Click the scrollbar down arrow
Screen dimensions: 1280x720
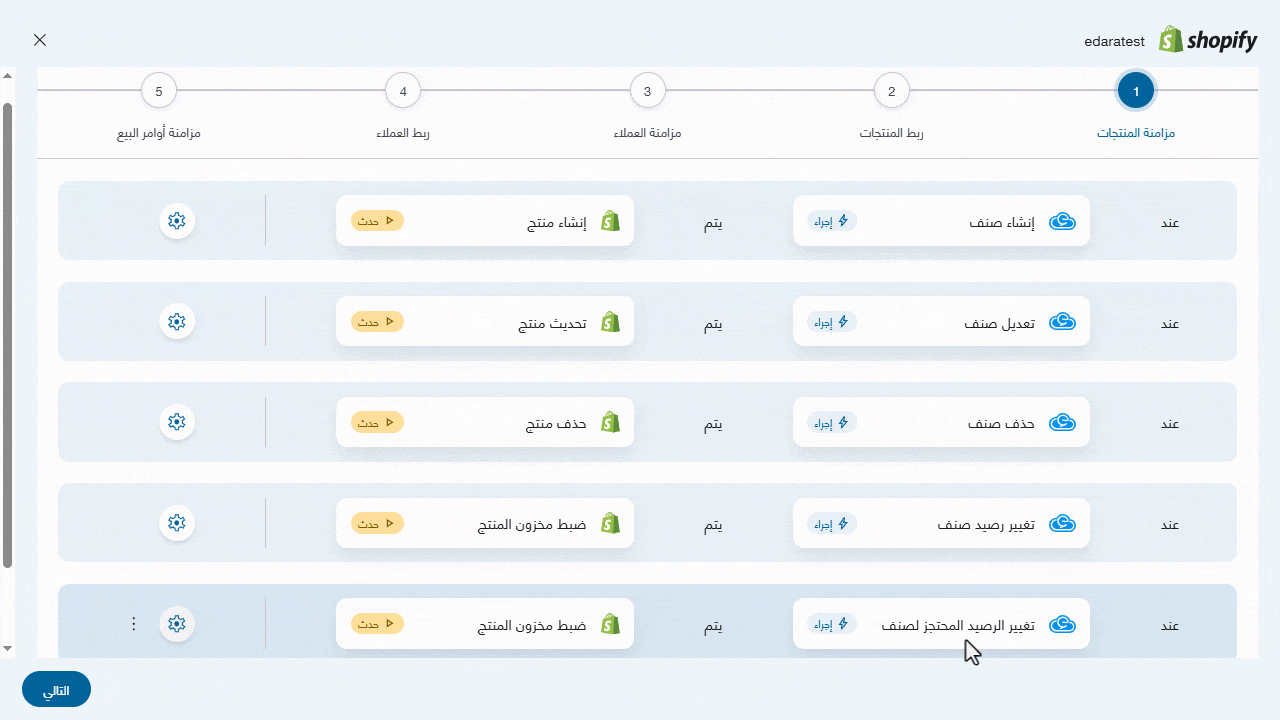8,649
